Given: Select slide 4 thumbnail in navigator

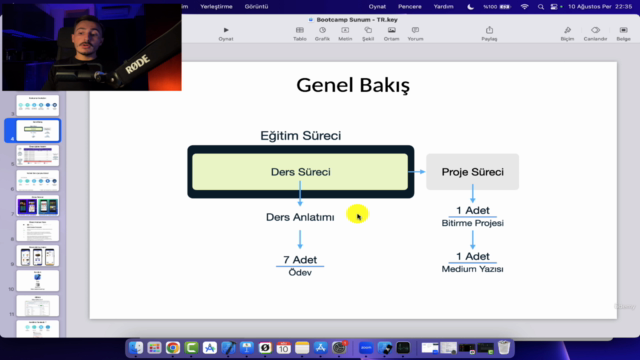Looking at the screenshot, I should [38, 131].
